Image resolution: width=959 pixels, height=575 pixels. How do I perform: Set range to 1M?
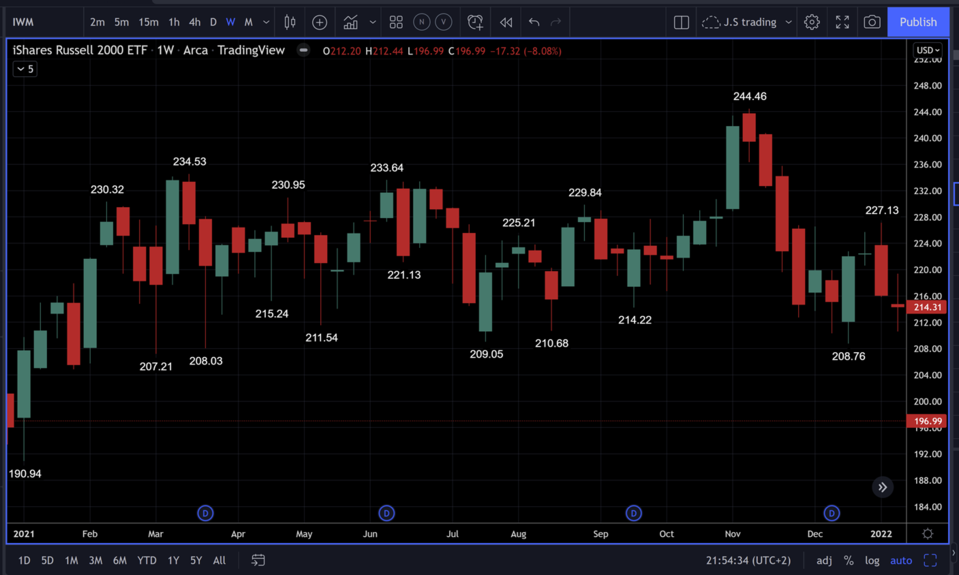pos(72,560)
